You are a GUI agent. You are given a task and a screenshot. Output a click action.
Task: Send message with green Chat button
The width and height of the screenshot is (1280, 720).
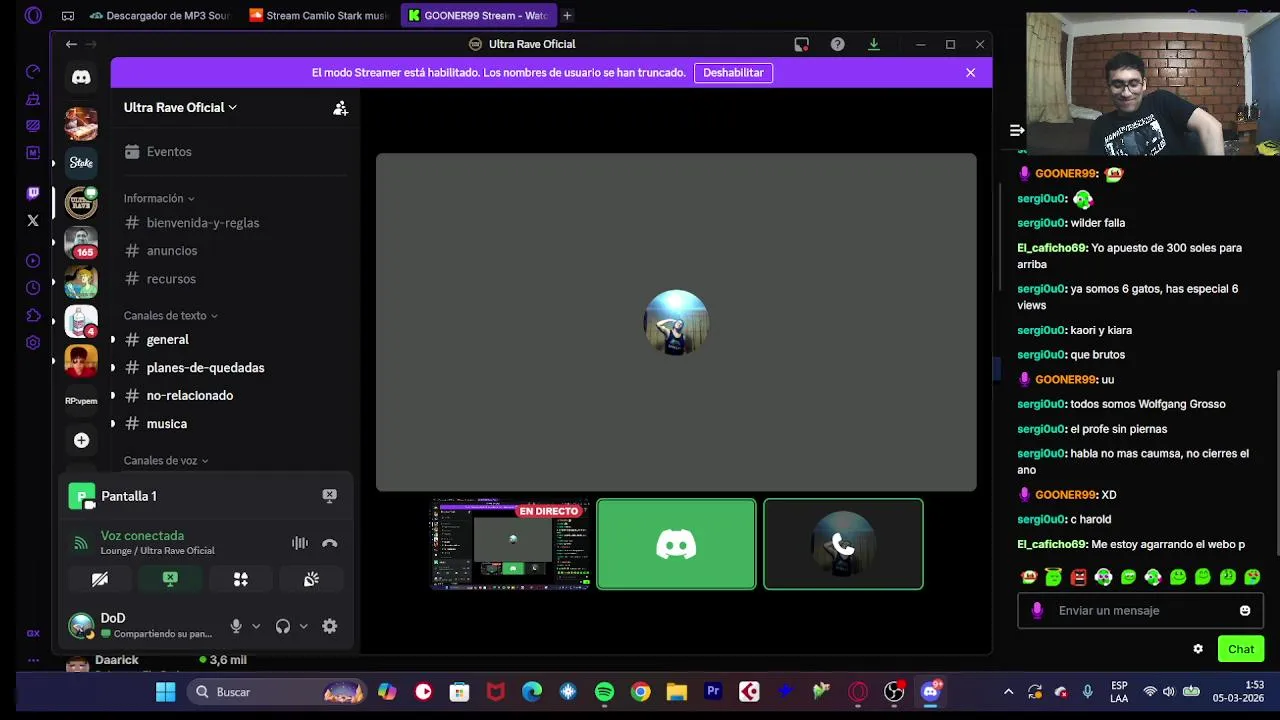click(x=1241, y=649)
